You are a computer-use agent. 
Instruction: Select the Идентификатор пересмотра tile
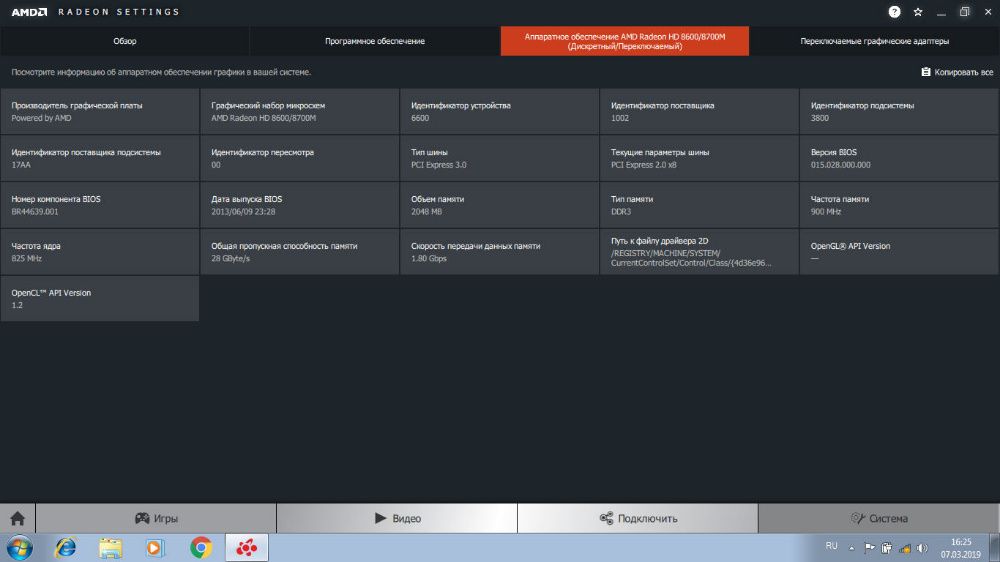[x=300, y=158]
